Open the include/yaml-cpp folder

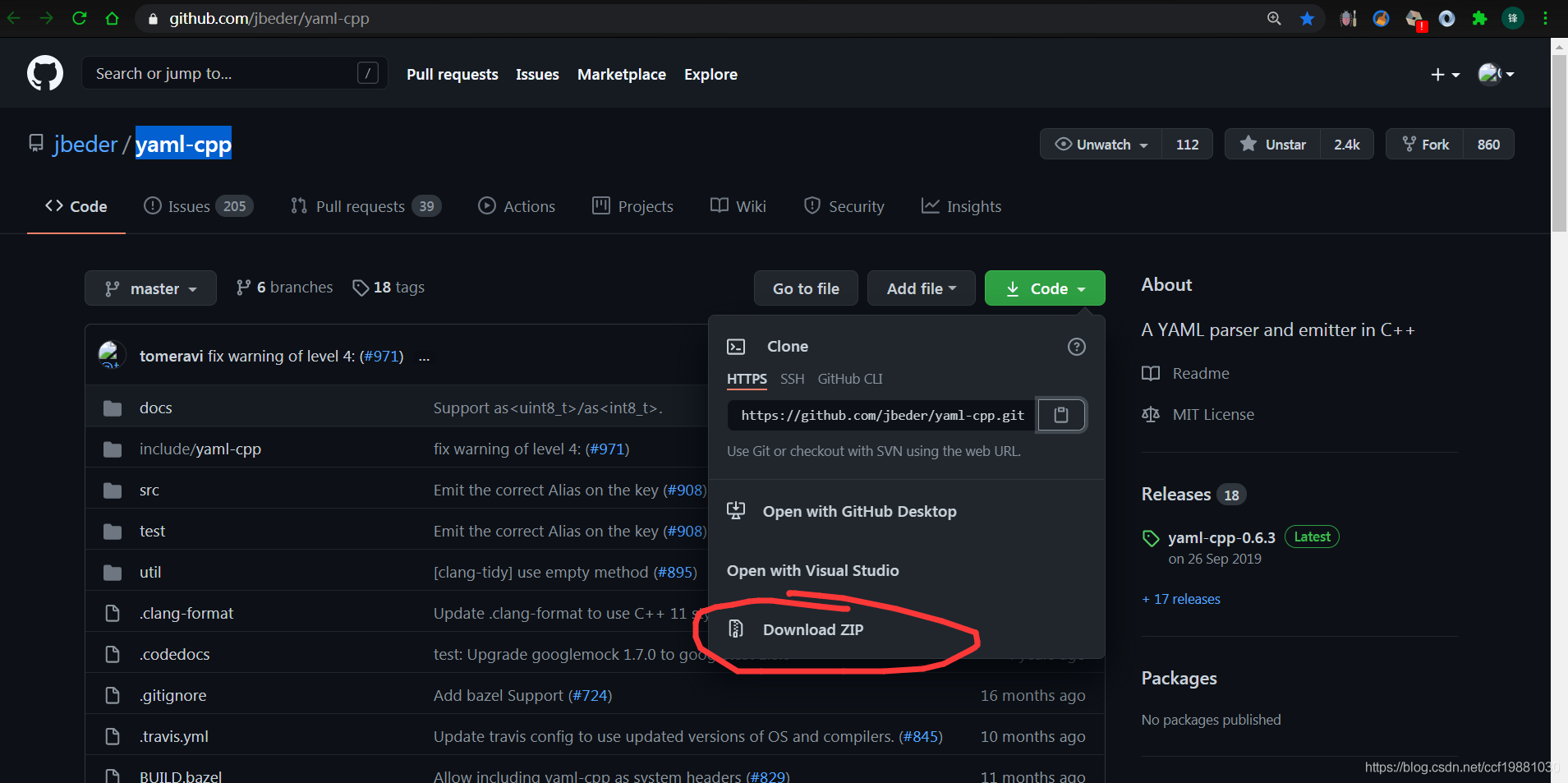click(x=200, y=449)
